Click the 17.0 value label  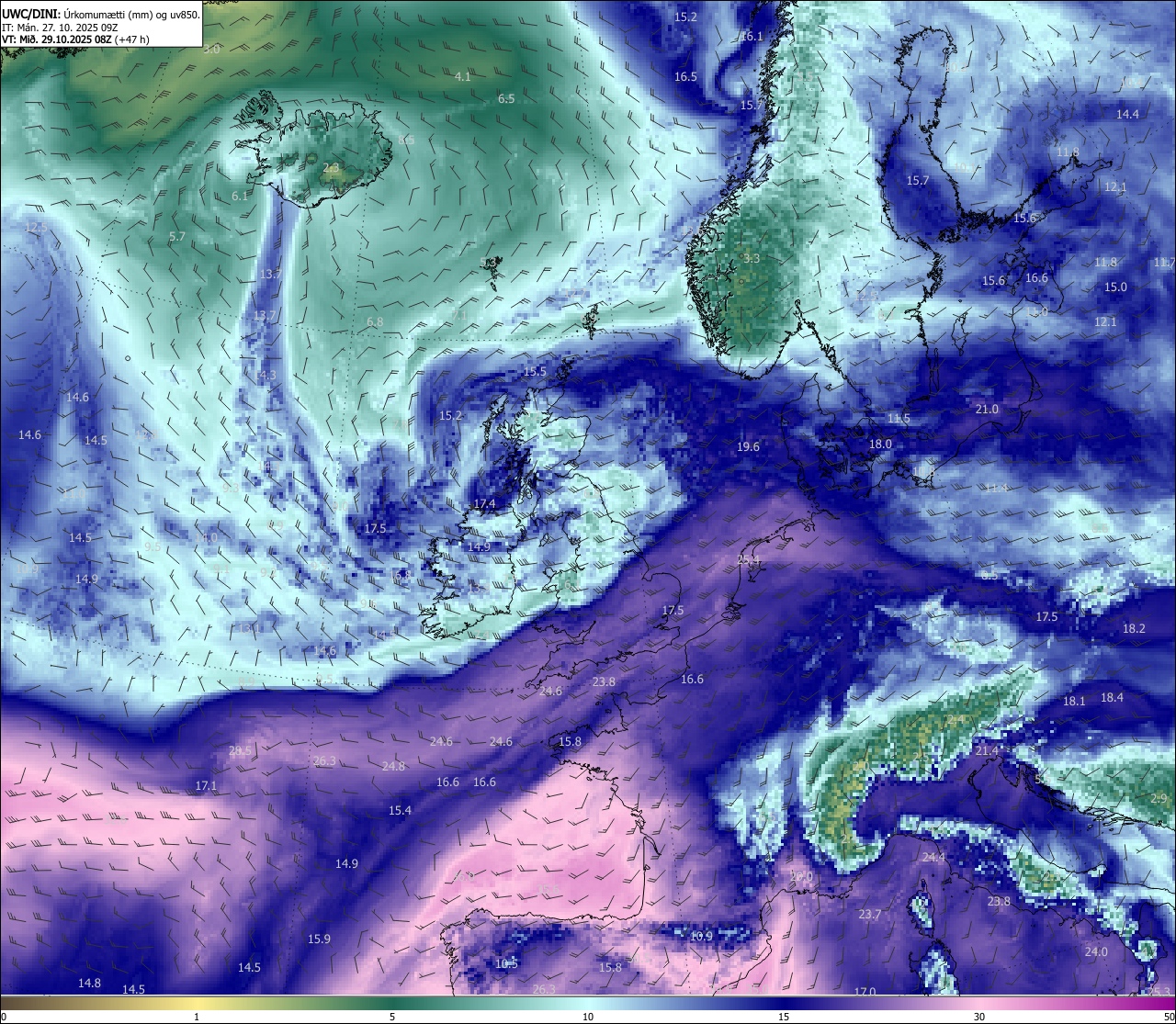coord(865,992)
